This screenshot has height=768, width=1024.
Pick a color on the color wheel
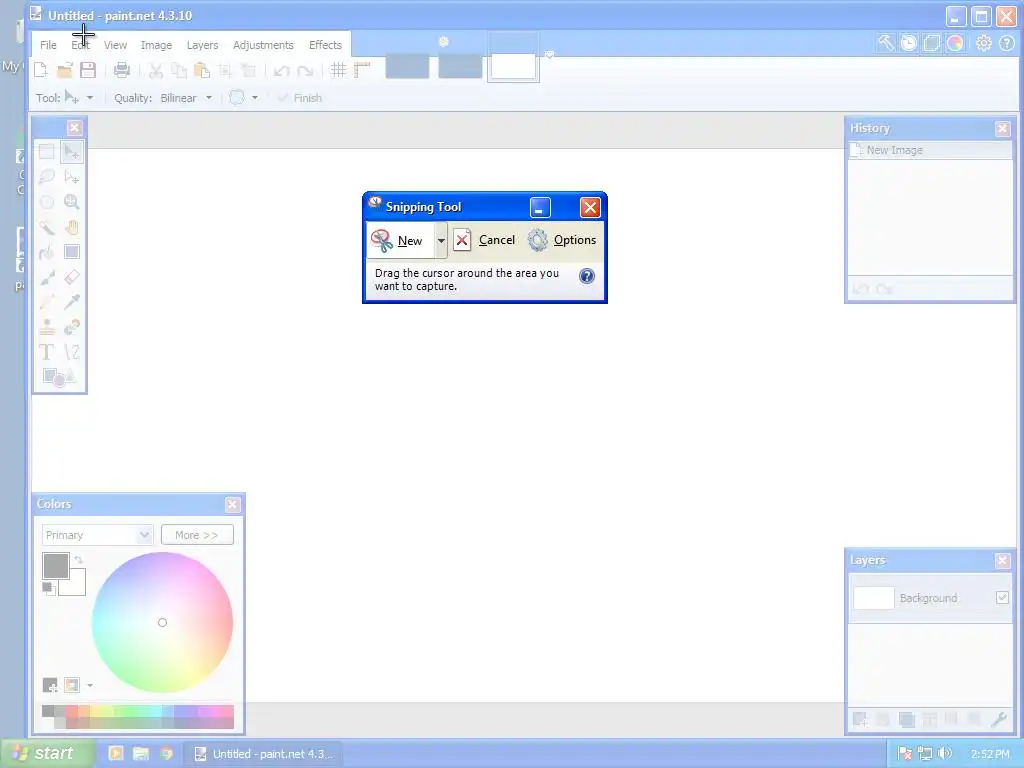point(163,622)
